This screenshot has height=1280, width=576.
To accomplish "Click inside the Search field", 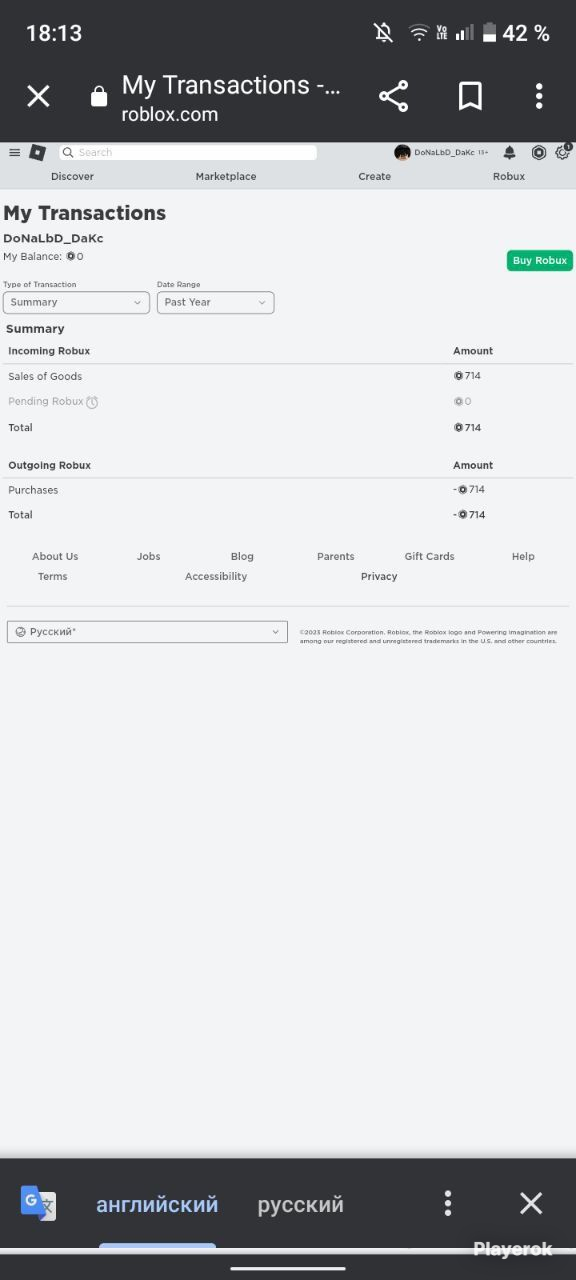I will [188, 153].
